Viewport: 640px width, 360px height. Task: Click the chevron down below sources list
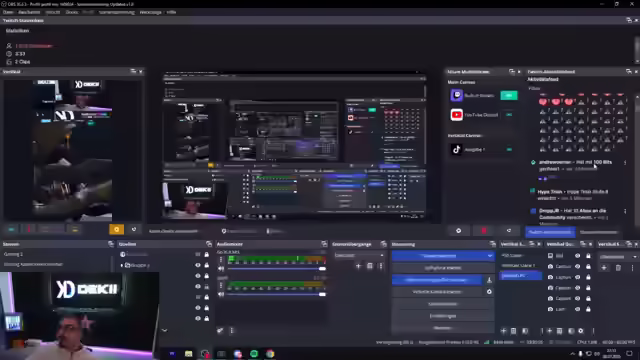[x=164, y=330]
